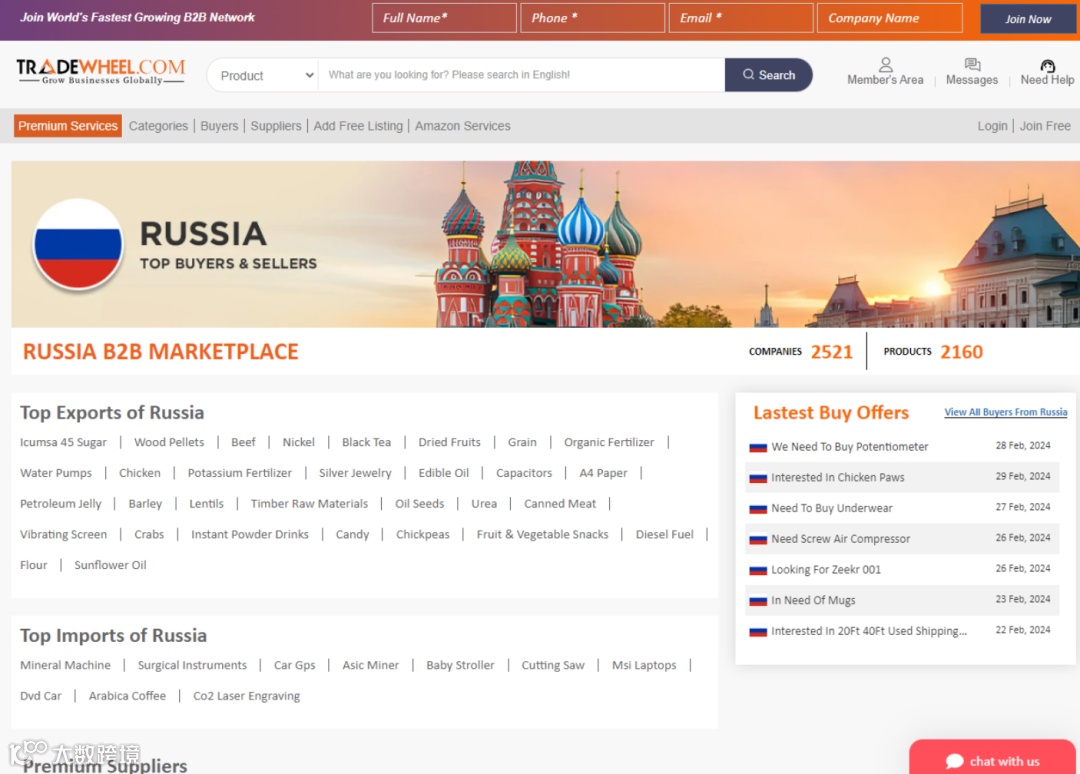This screenshot has height=774, width=1080.
Task: Click the chat with us bubble
Action: pyautogui.click(x=992, y=757)
